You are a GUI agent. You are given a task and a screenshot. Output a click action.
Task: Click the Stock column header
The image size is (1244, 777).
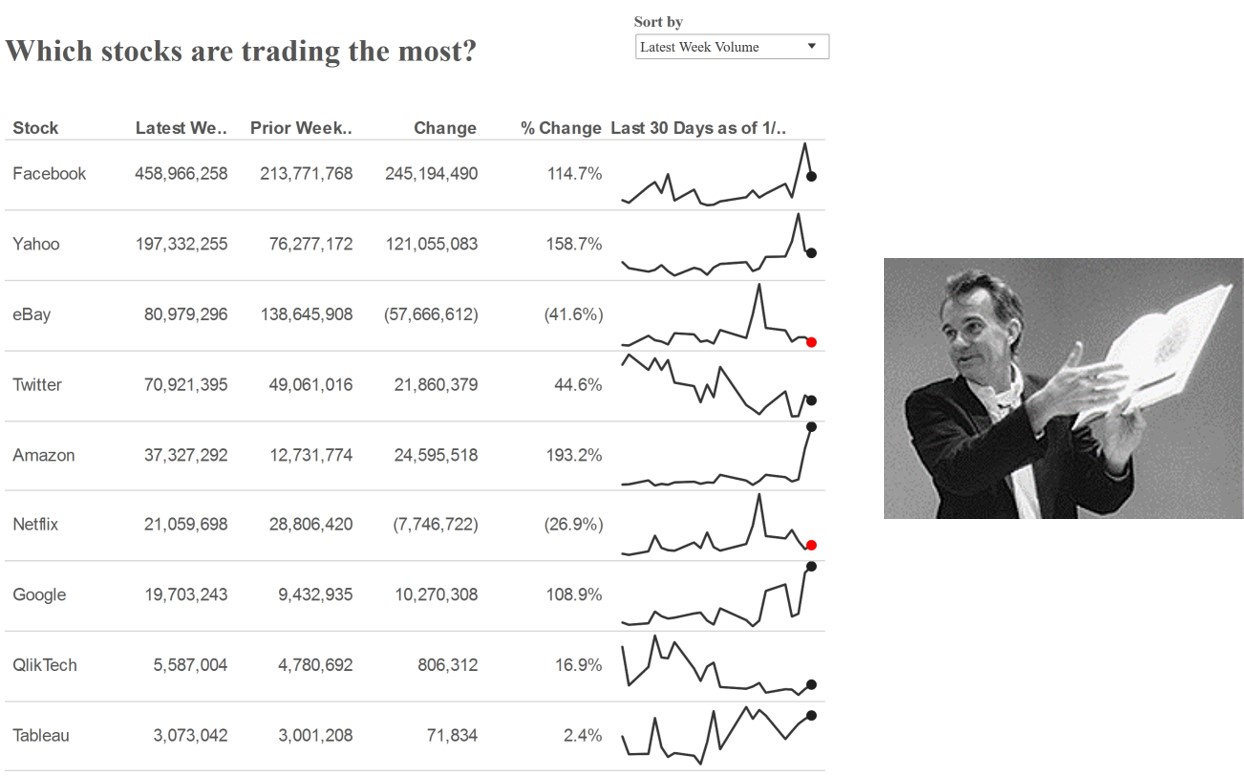[x=35, y=128]
